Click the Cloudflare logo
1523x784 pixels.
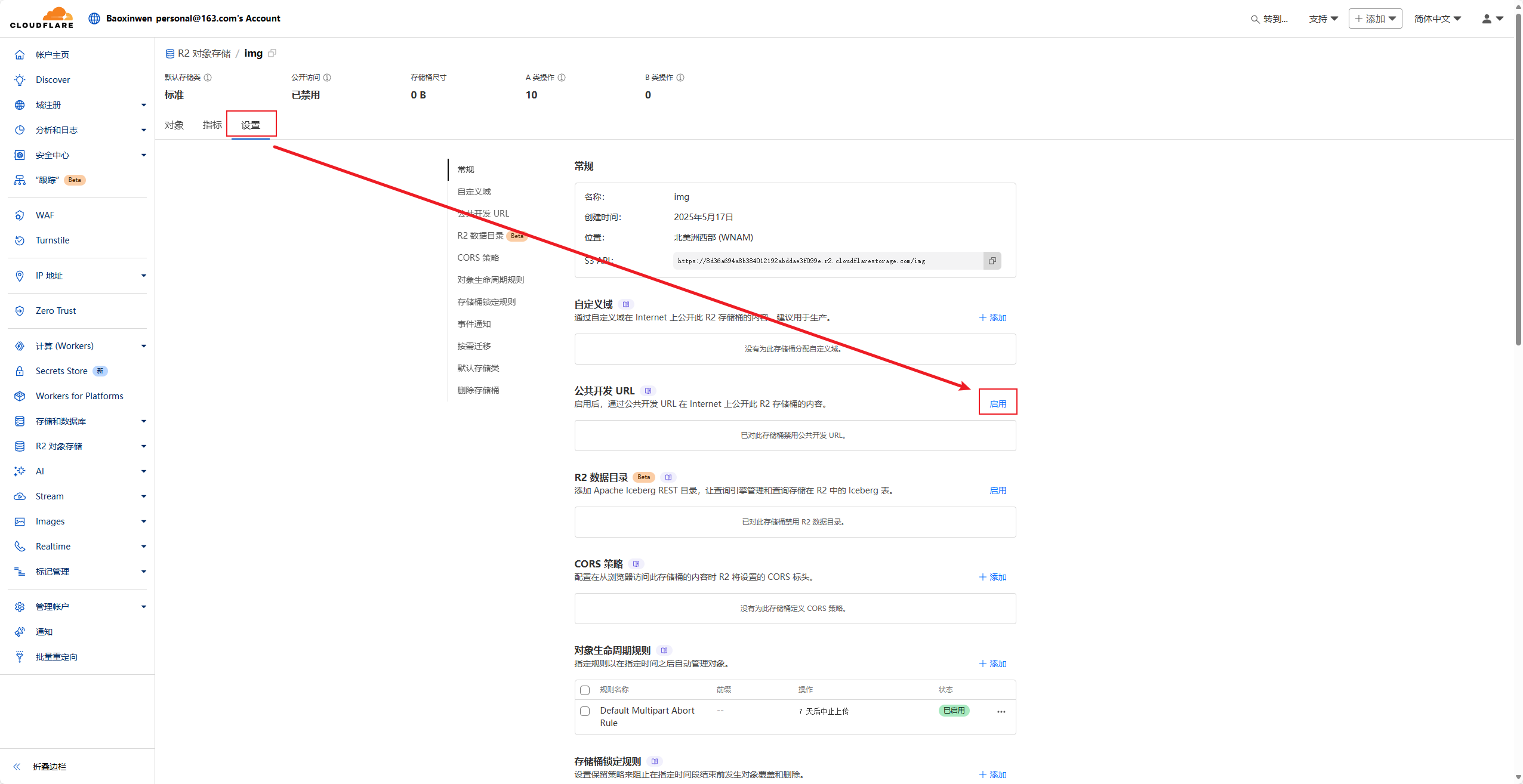point(42,18)
